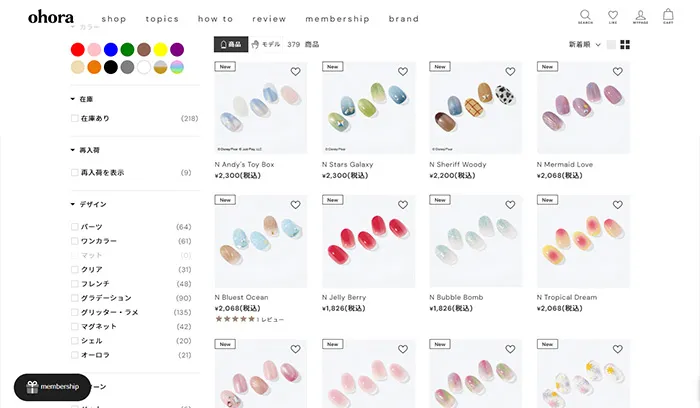Open the Like heart icon in header

click(613, 17)
